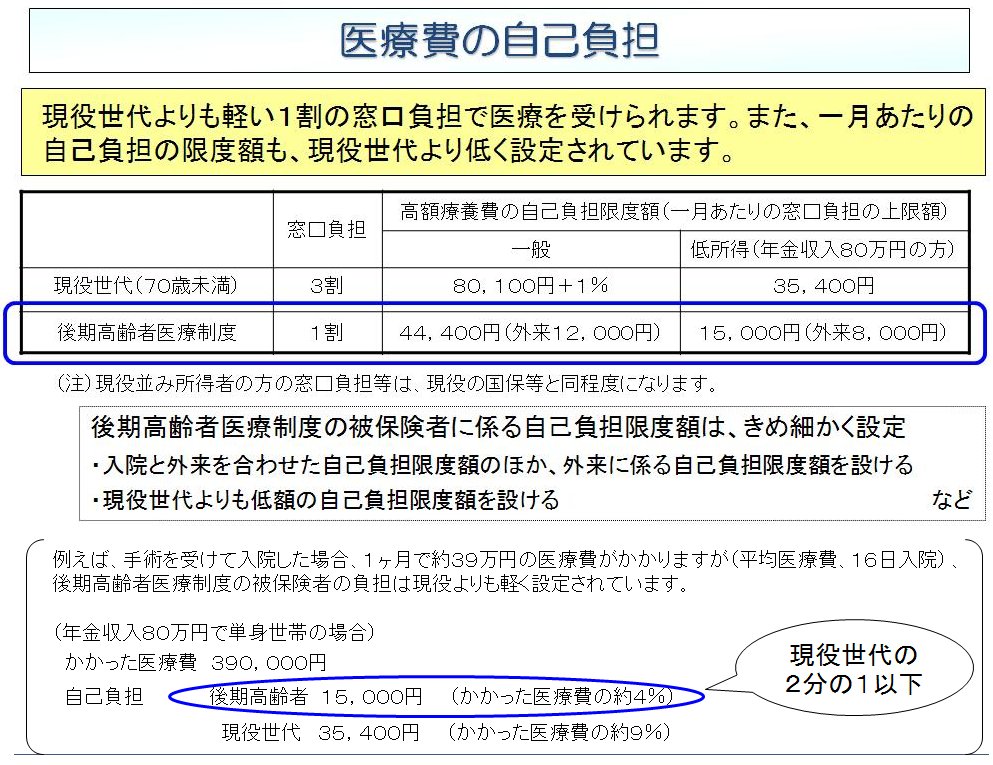The image size is (993, 765).
Task: Click the 高額療養費の自己負担限度額 header cell
Action: (x=673, y=211)
